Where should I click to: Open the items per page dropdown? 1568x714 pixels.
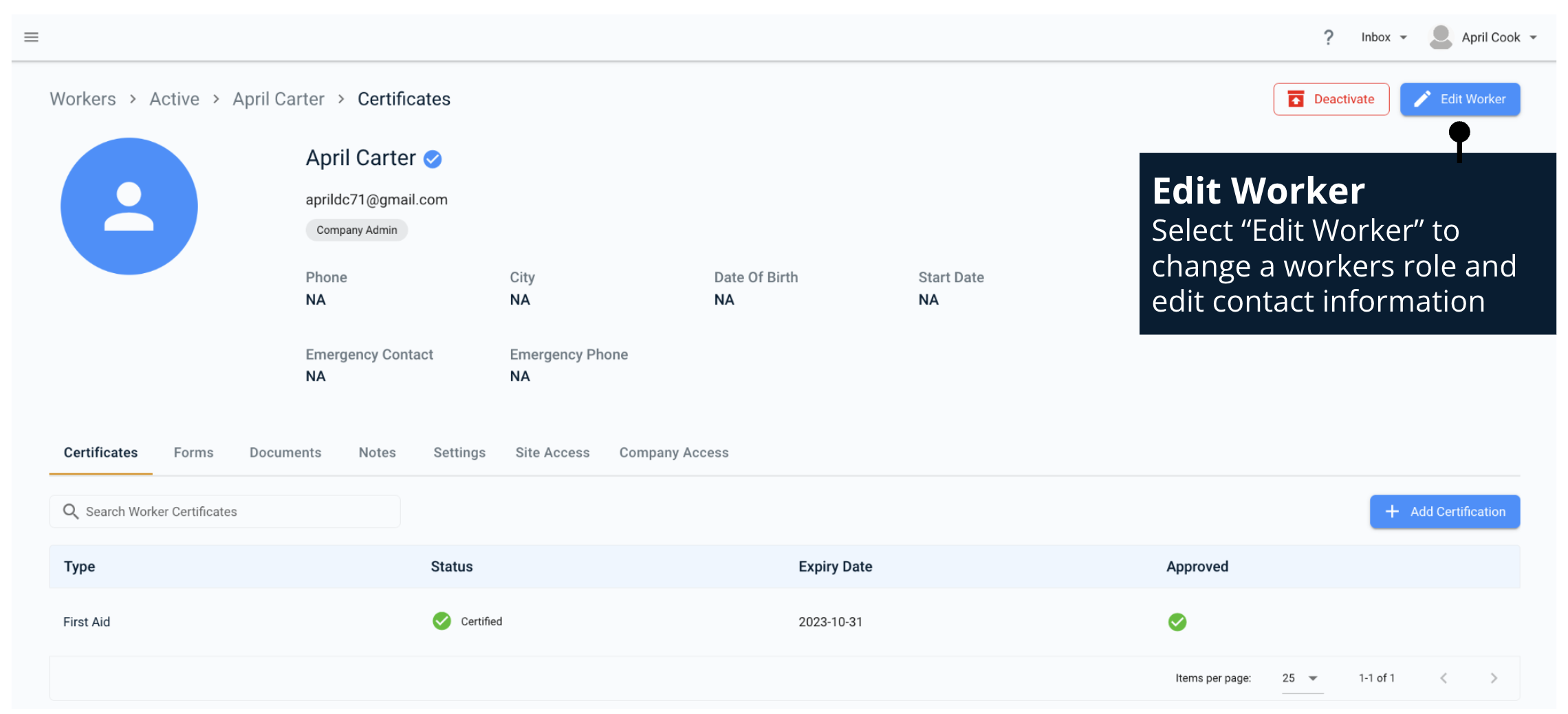(1300, 678)
